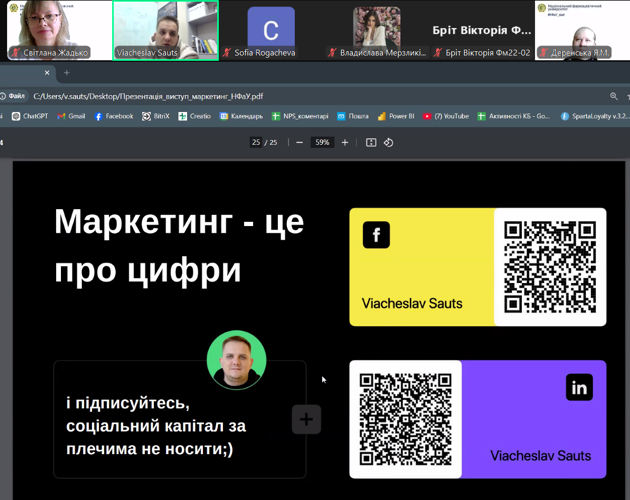
Task: Click the Файл site info chip
Action: point(13,96)
